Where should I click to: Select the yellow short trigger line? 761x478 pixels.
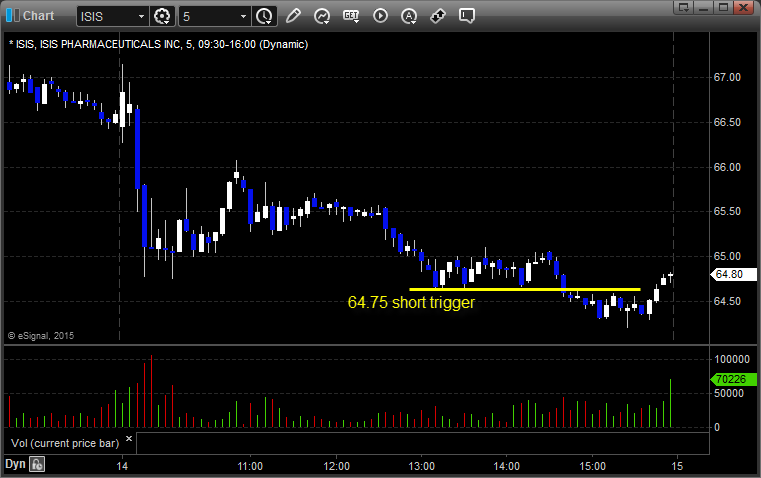pos(525,290)
